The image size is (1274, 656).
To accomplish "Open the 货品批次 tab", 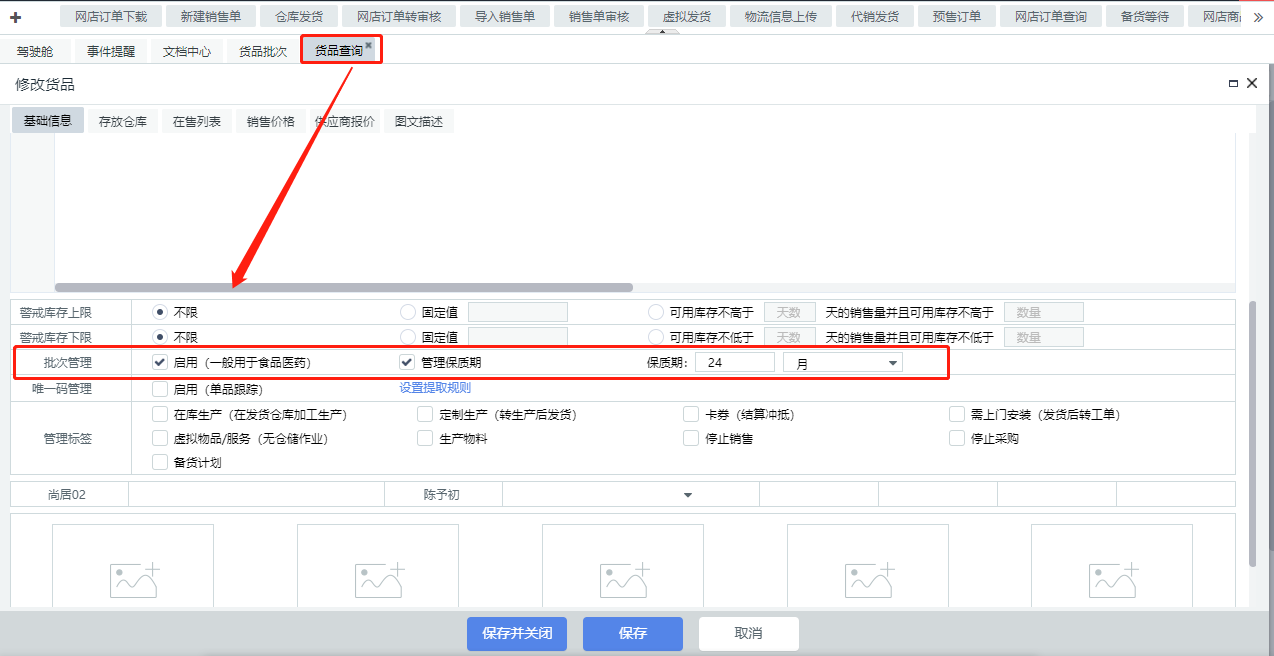I will [x=263, y=51].
